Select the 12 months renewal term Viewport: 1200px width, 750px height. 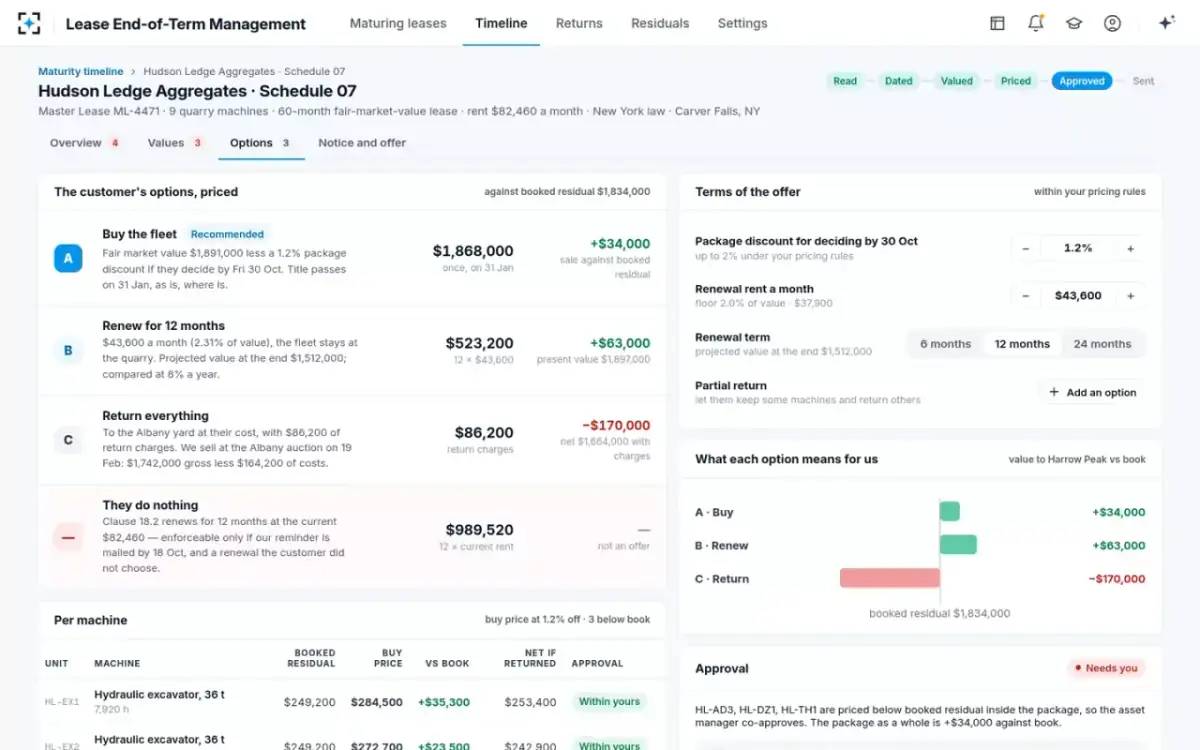[1022, 344]
